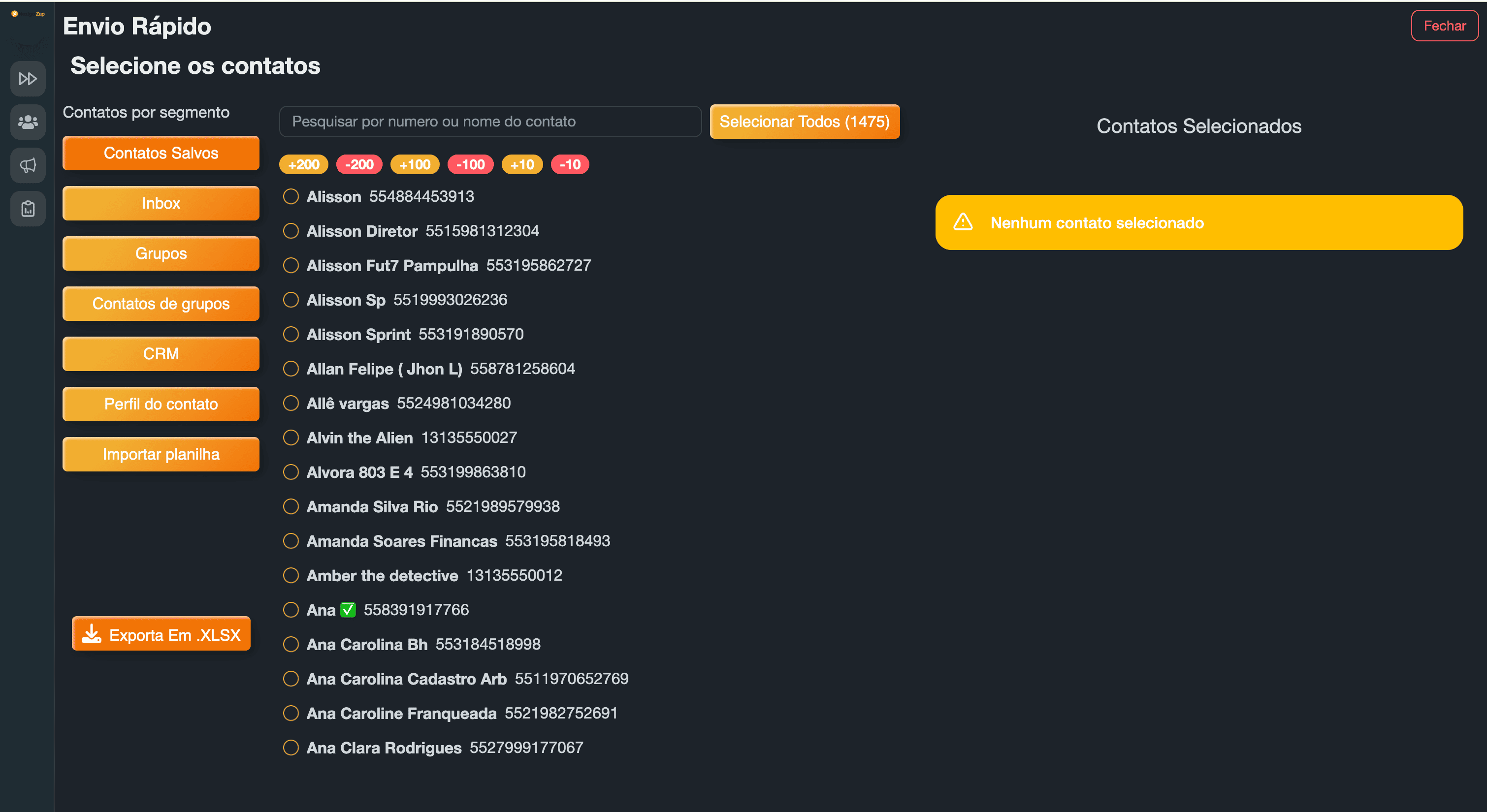
Task: Click the logo icon at top left
Action: pyautogui.click(x=15, y=13)
